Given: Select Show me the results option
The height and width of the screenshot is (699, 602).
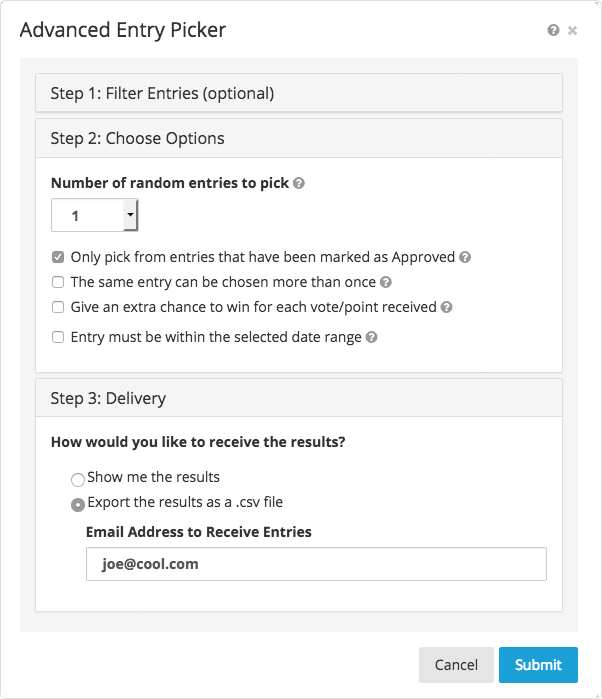Looking at the screenshot, I should tap(78, 479).
